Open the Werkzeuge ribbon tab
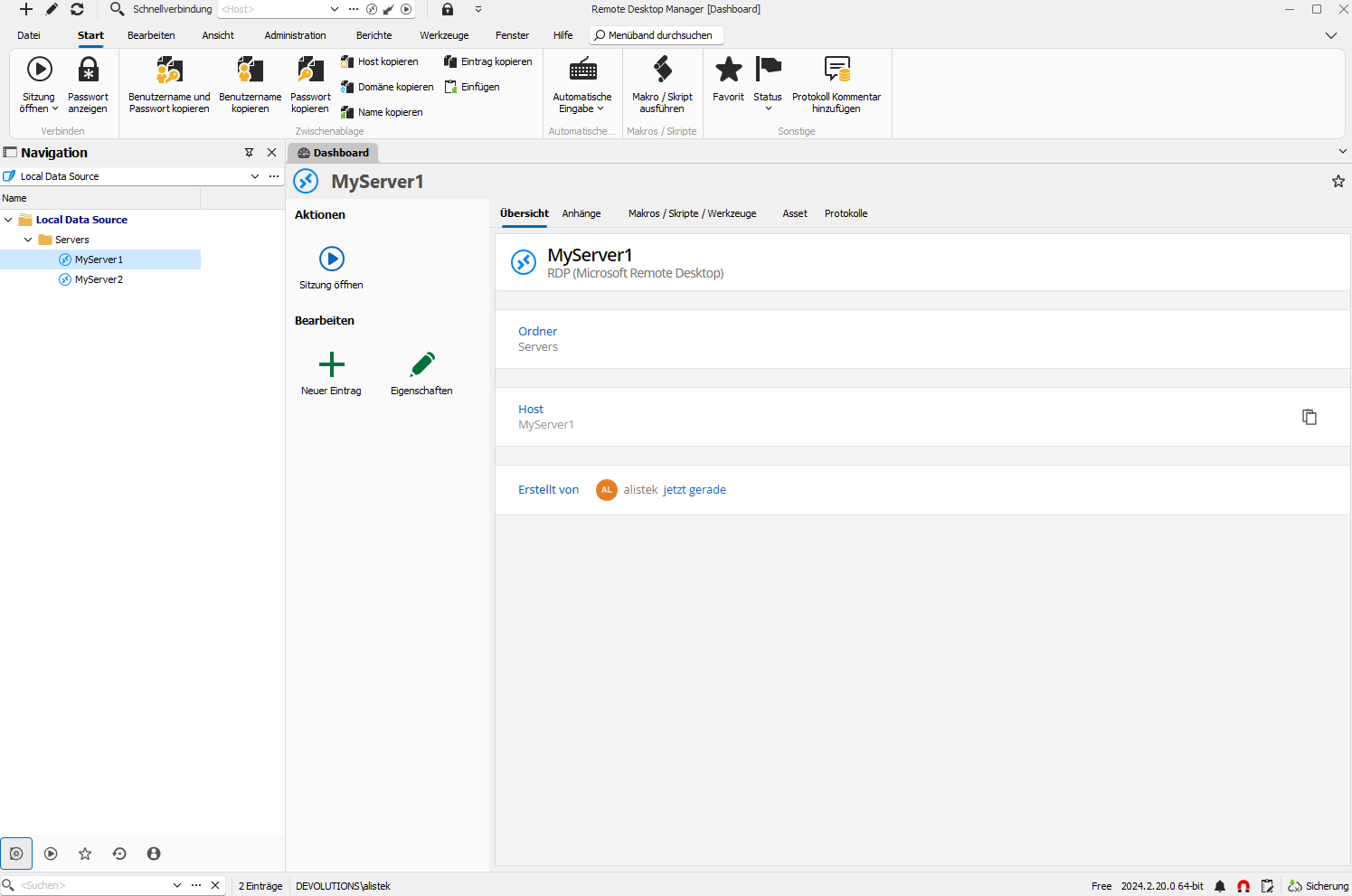The image size is (1352, 896). point(444,35)
